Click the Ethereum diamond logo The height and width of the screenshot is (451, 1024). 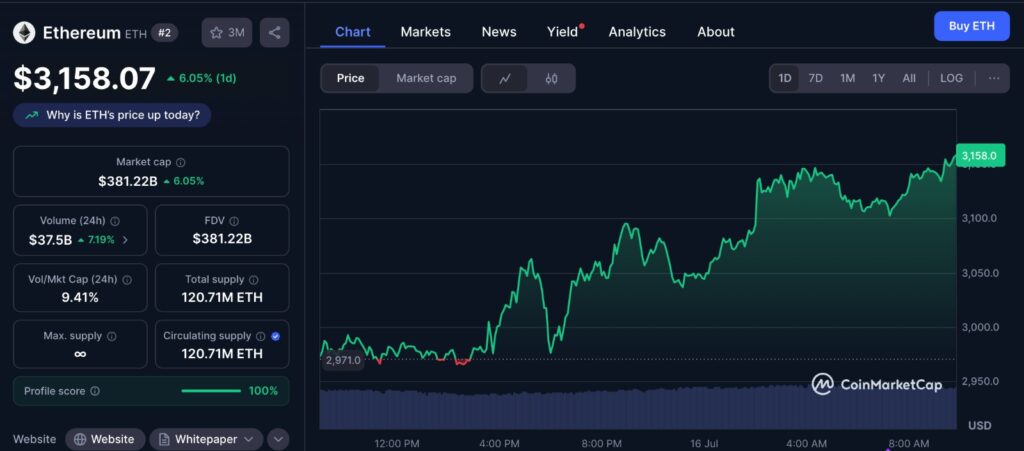coord(24,33)
